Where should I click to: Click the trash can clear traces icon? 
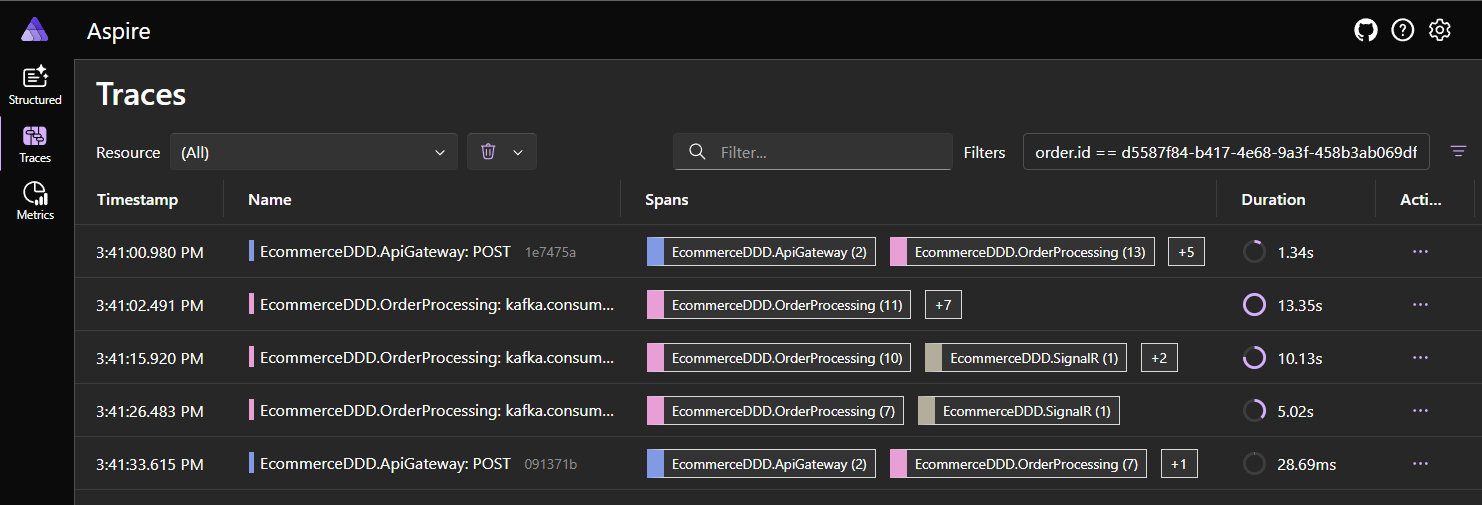coord(488,152)
